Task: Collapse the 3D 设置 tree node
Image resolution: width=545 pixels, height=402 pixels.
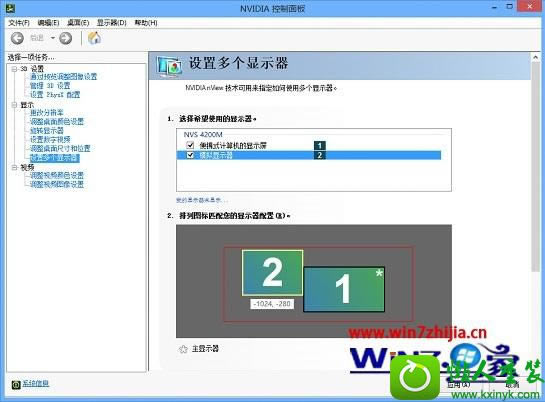Action: (14, 69)
